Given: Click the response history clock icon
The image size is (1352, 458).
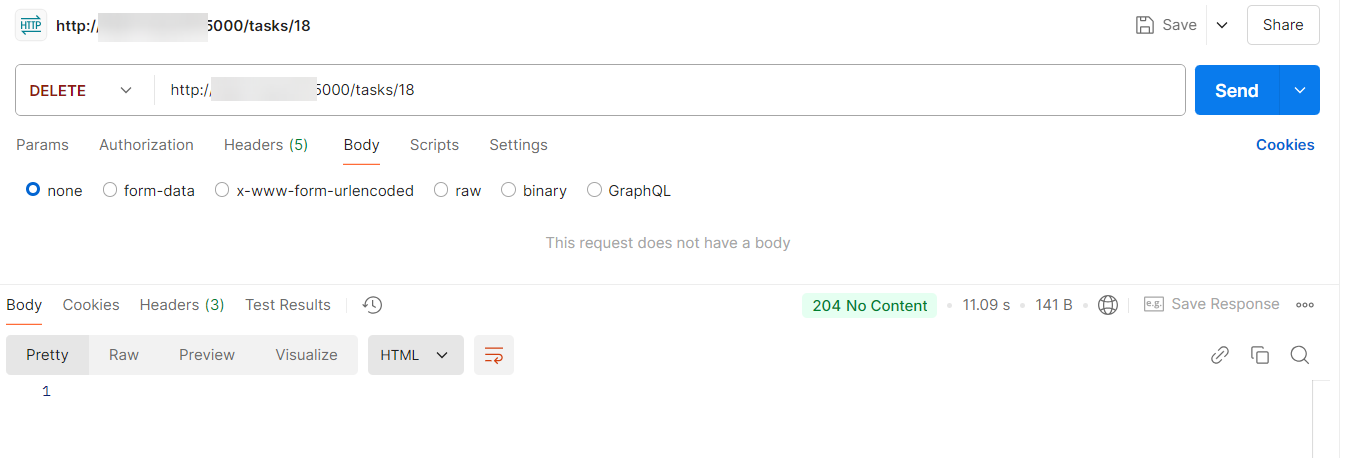Looking at the screenshot, I should click(x=373, y=305).
